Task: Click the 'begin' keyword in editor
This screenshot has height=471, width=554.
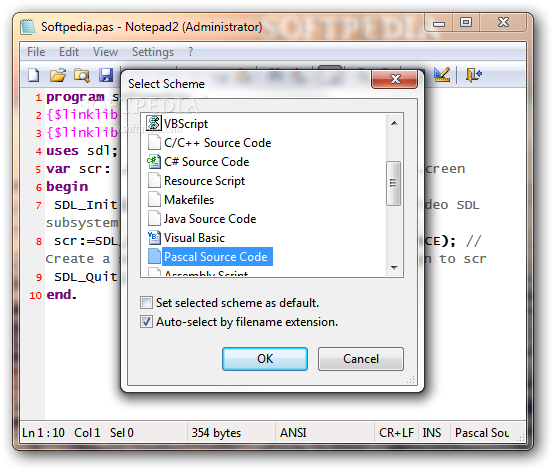Action: [67, 187]
